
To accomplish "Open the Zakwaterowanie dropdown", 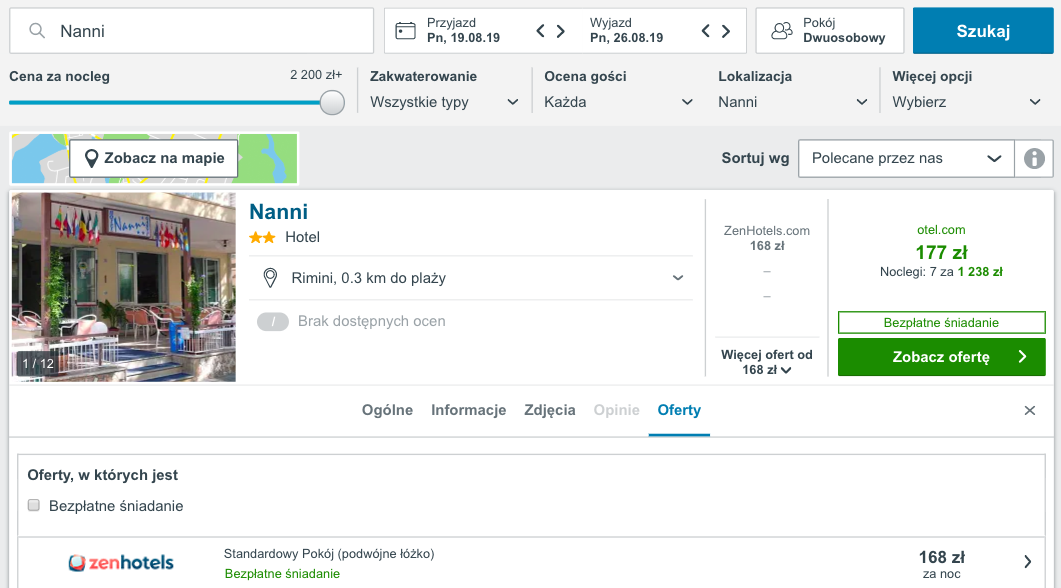I will 444,102.
